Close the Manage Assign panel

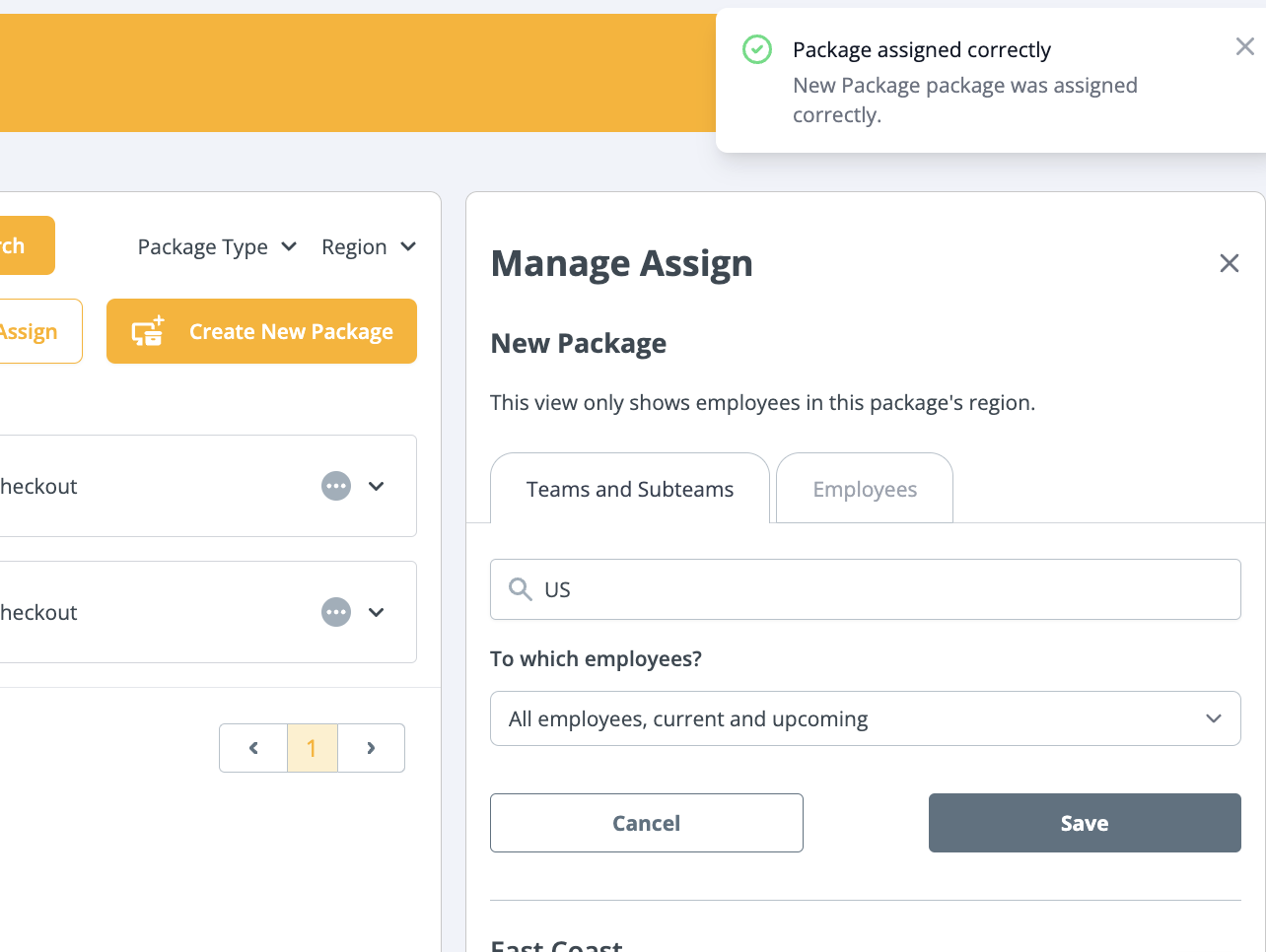click(1229, 263)
